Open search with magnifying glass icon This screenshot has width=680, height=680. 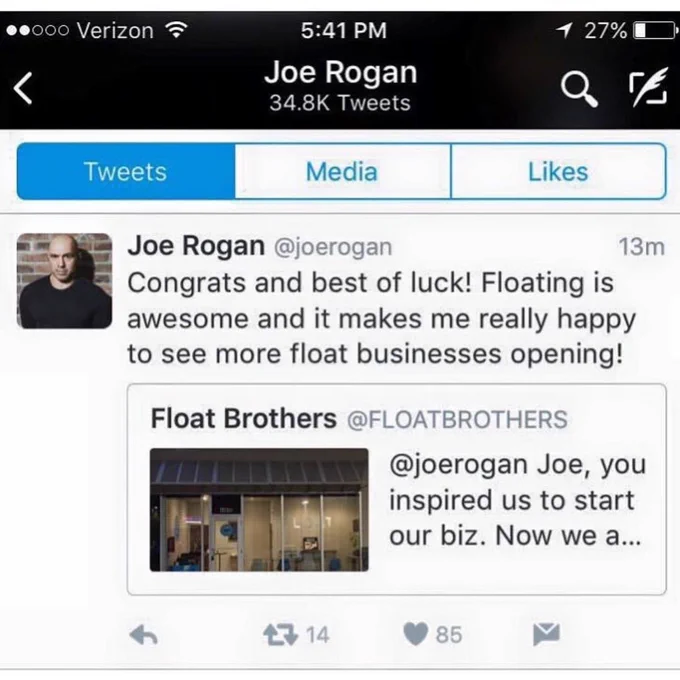click(x=579, y=88)
